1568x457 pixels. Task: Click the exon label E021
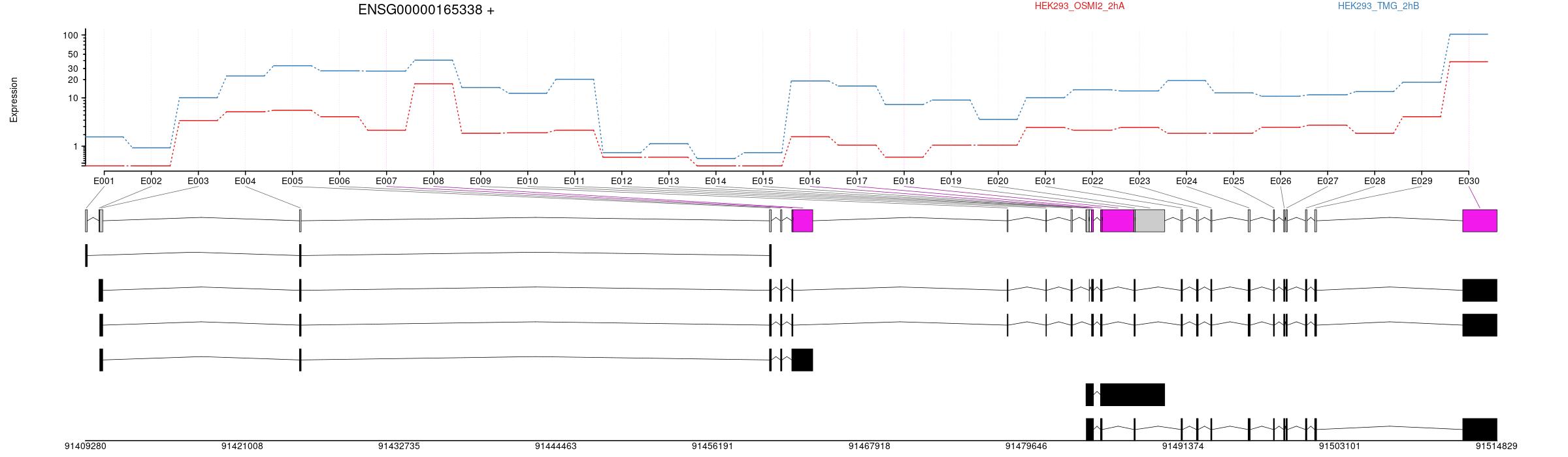(1045, 181)
